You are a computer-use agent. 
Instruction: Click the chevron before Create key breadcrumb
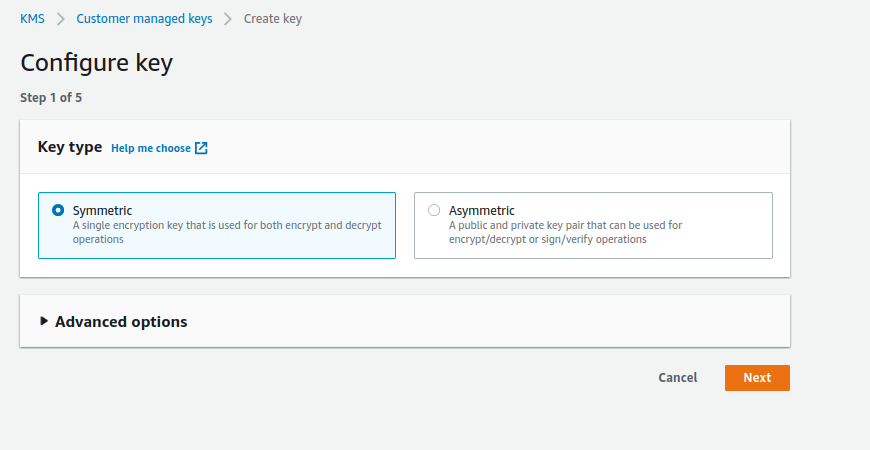(228, 19)
